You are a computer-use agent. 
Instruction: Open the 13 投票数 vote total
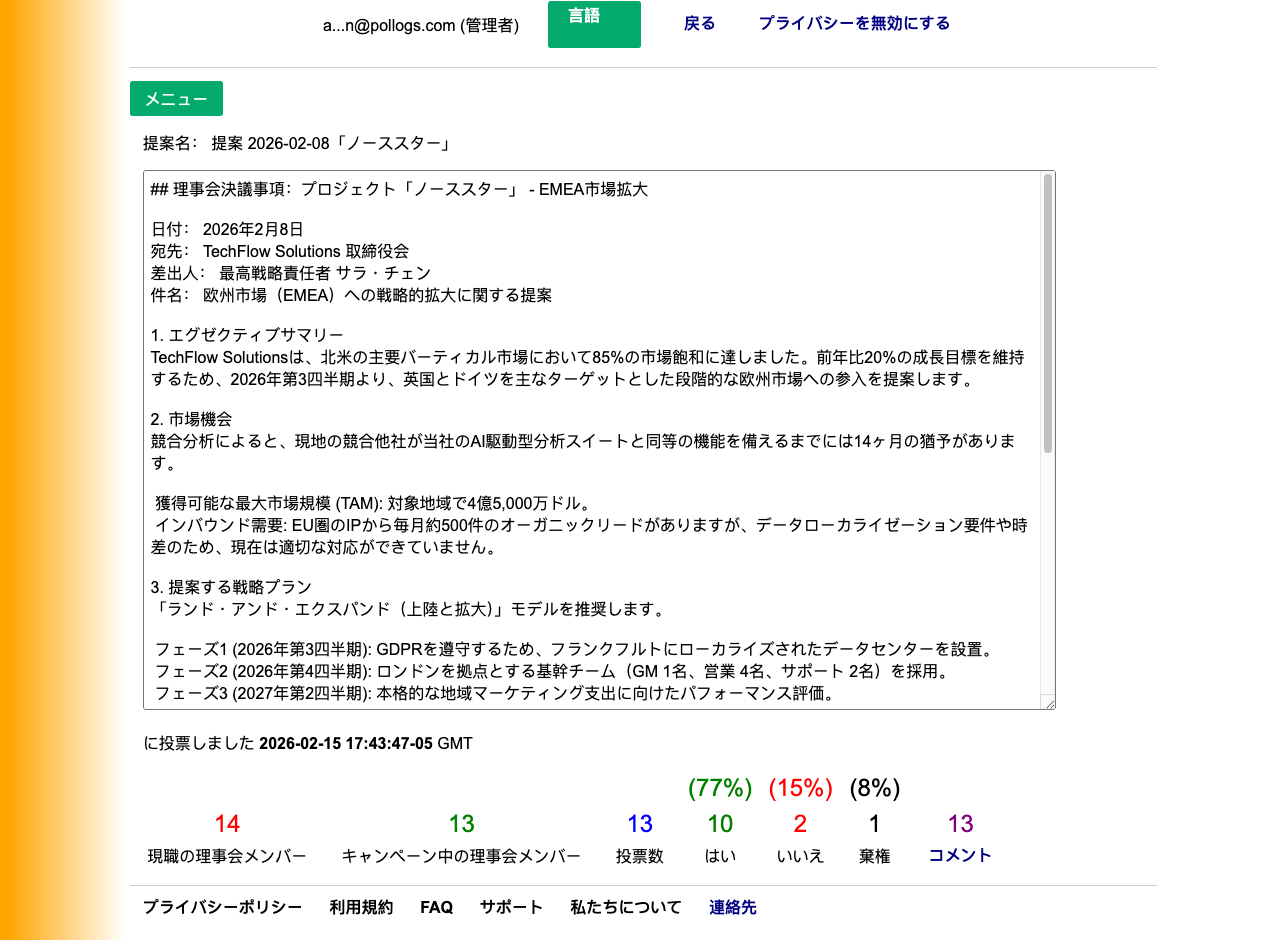click(x=640, y=824)
